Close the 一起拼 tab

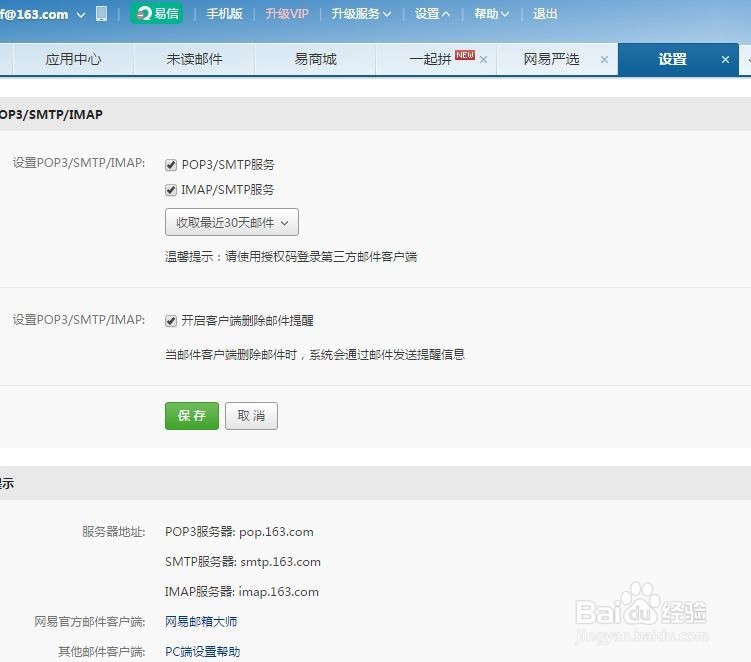[x=484, y=60]
